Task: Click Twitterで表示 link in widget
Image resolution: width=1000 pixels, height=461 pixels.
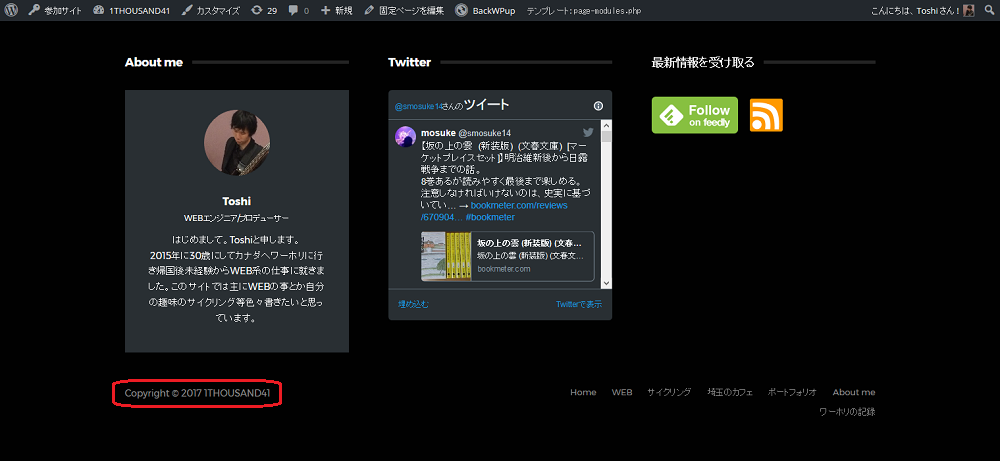Action: [x=578, y=304]
